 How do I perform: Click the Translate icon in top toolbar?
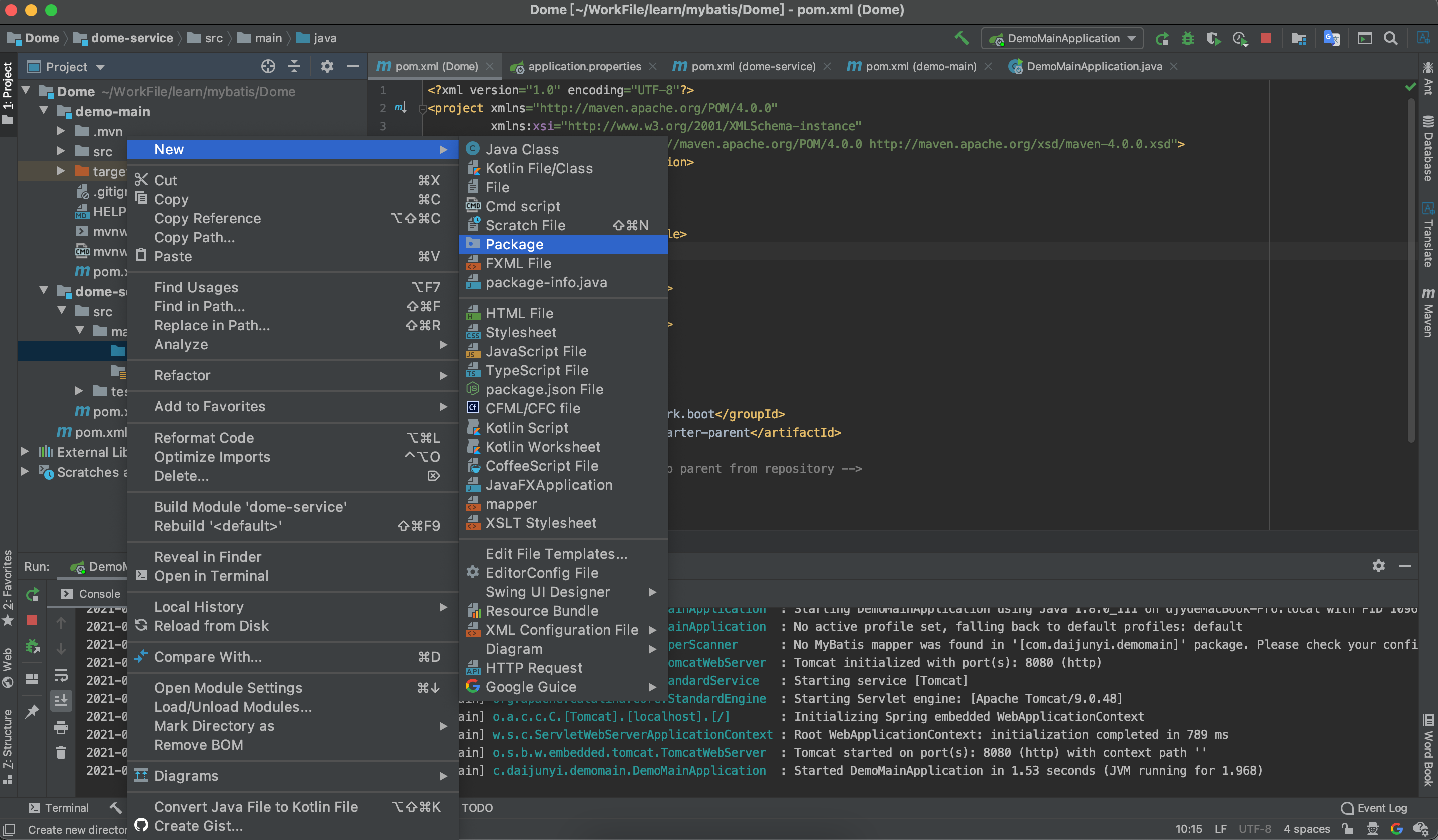pos(1331,38)
